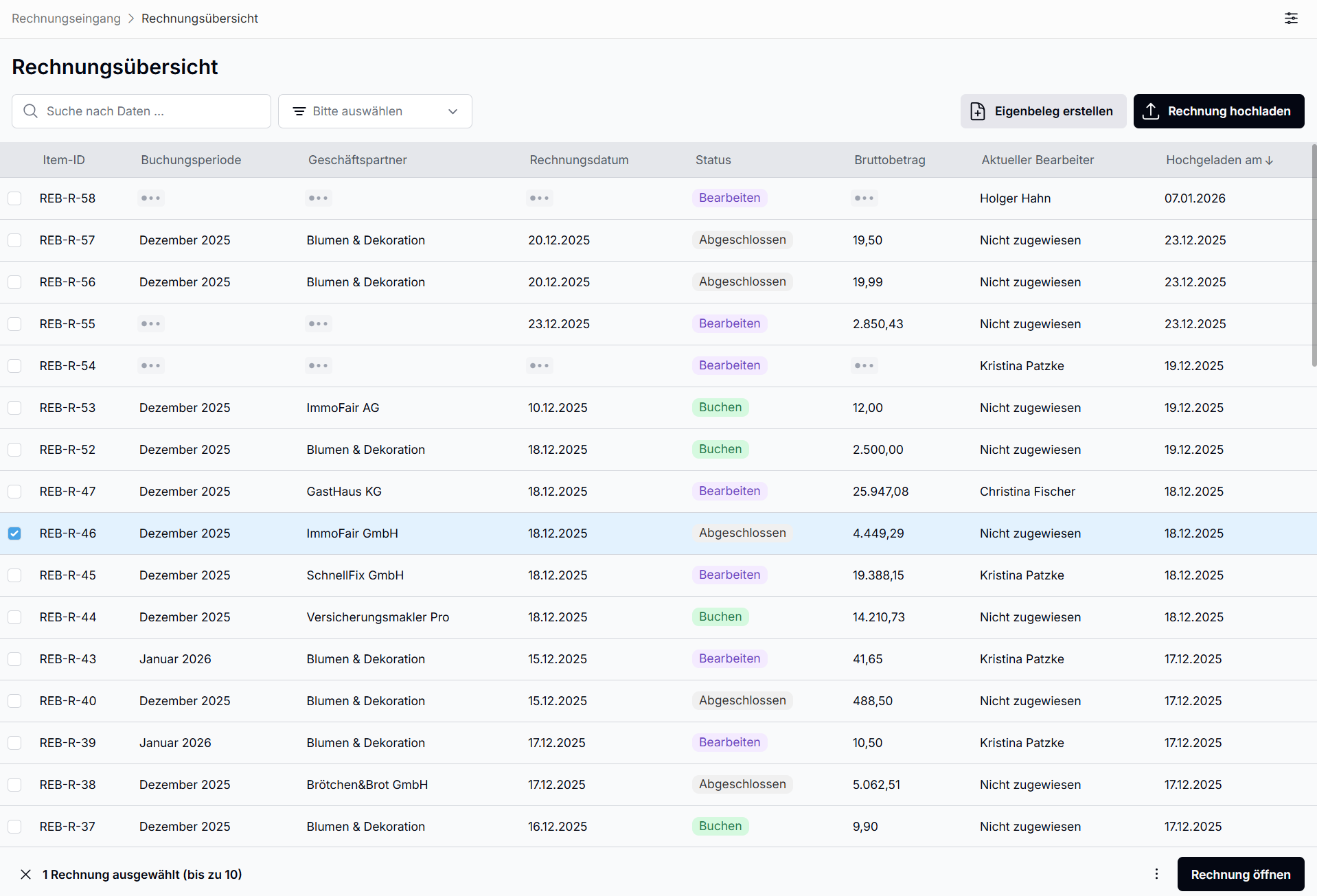Image resolution: width=1317 pixels, height=896 pixels.
Task: Click the chevron arrow in filter dropdown
Action: pyautogui.click(x=453, y=111)
